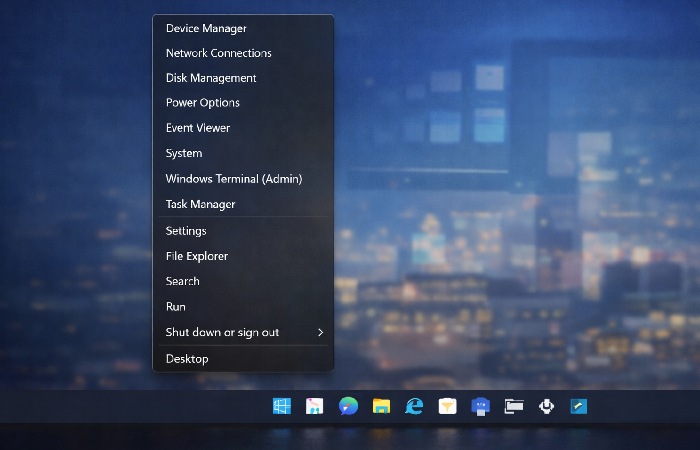Open the teal checkmark taskbar app
The width and height of the screenshot is (700, 450).
[x=579, y=406]
